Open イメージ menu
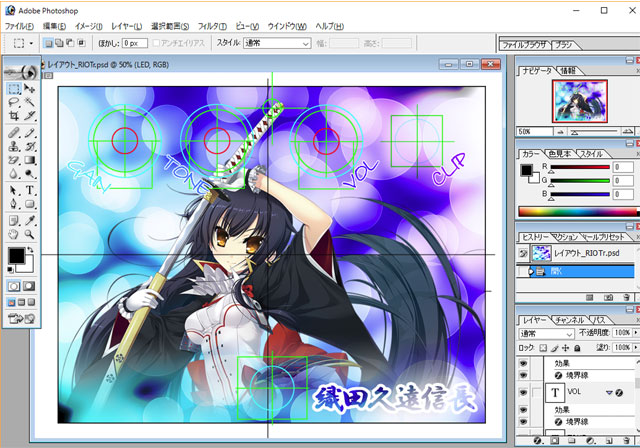Screen dimensions: 640x448 (x=89, y=27)
